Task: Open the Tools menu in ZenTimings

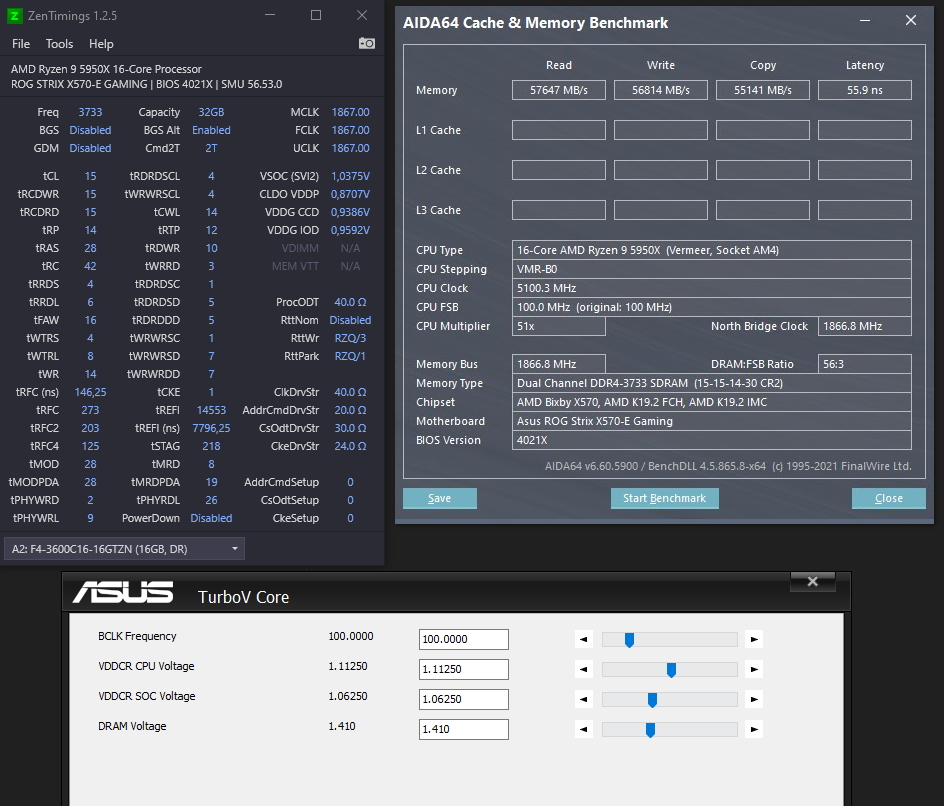Action: (60, 44)
